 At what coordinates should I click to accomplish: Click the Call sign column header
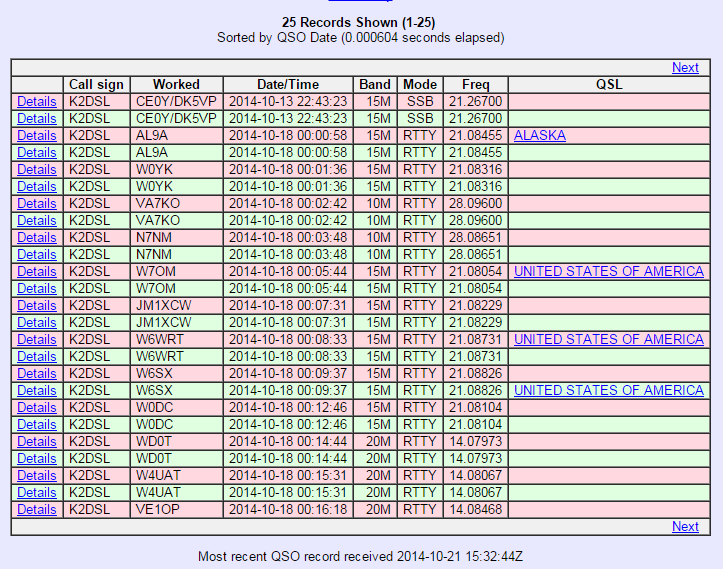96,84
